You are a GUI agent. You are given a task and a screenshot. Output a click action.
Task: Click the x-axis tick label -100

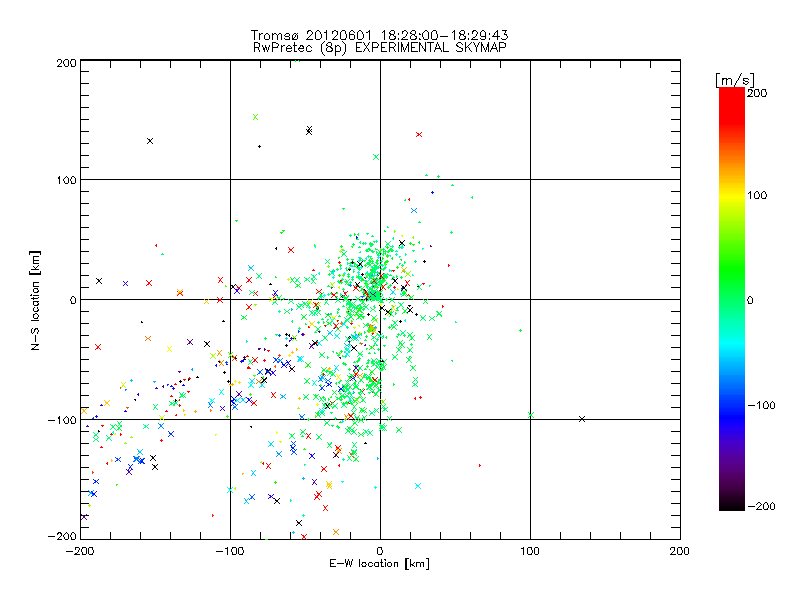click(230, 551)
